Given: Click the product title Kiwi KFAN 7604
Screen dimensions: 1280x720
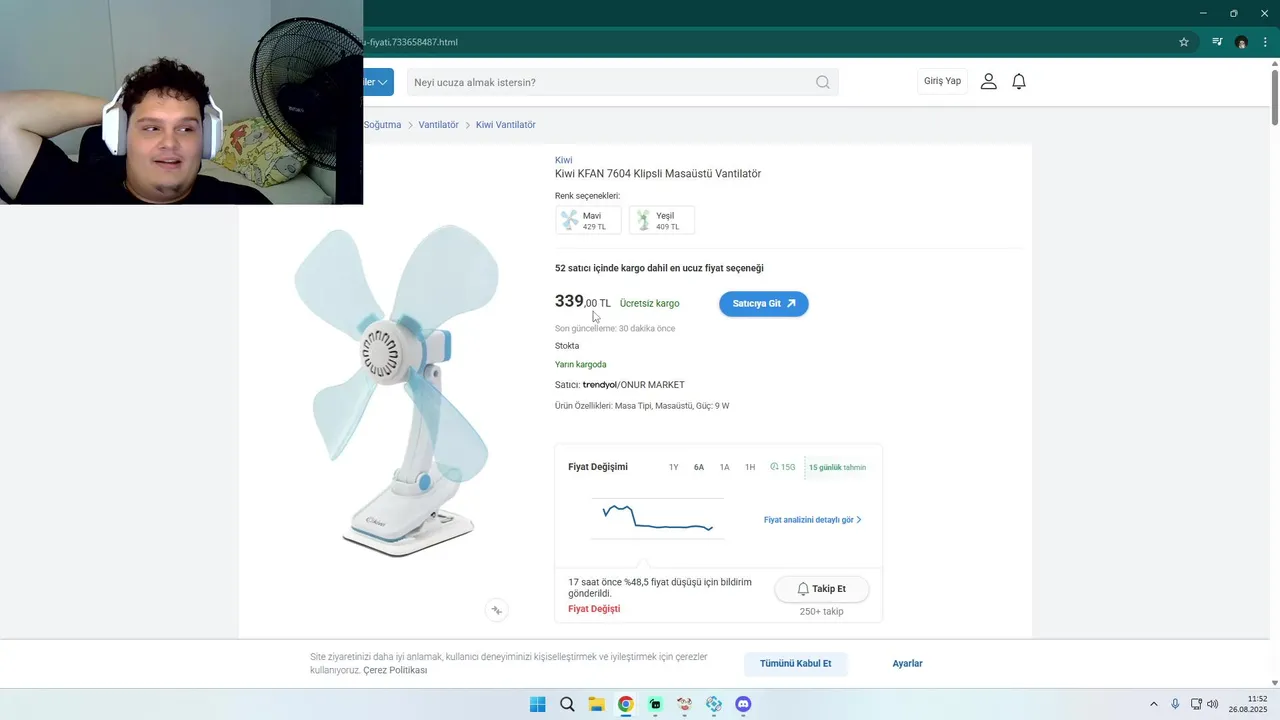Looking at the screenshot, I should (658, 174).
